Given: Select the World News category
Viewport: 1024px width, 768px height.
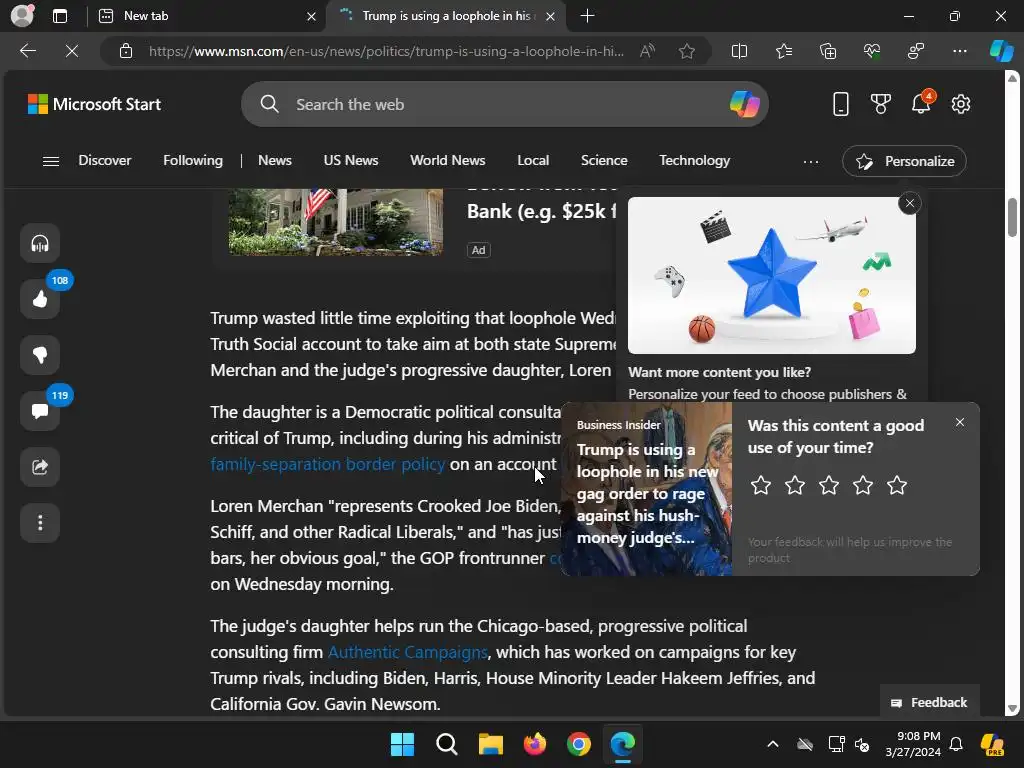Looking at the screenshot, I should (447, 161).
